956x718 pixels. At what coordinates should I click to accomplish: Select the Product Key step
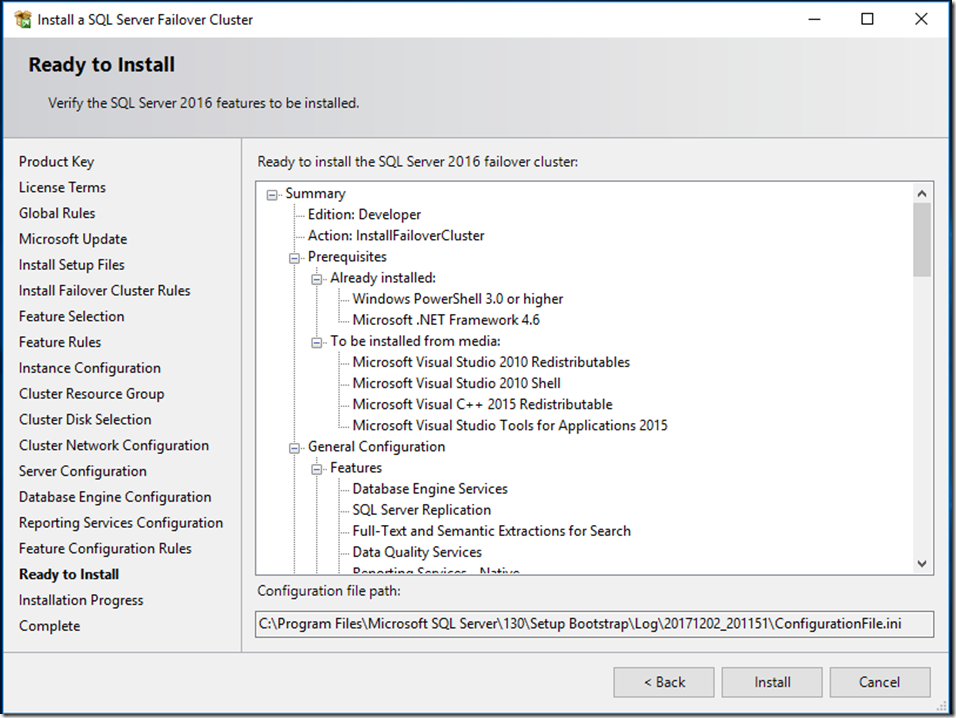click(56, 162)
